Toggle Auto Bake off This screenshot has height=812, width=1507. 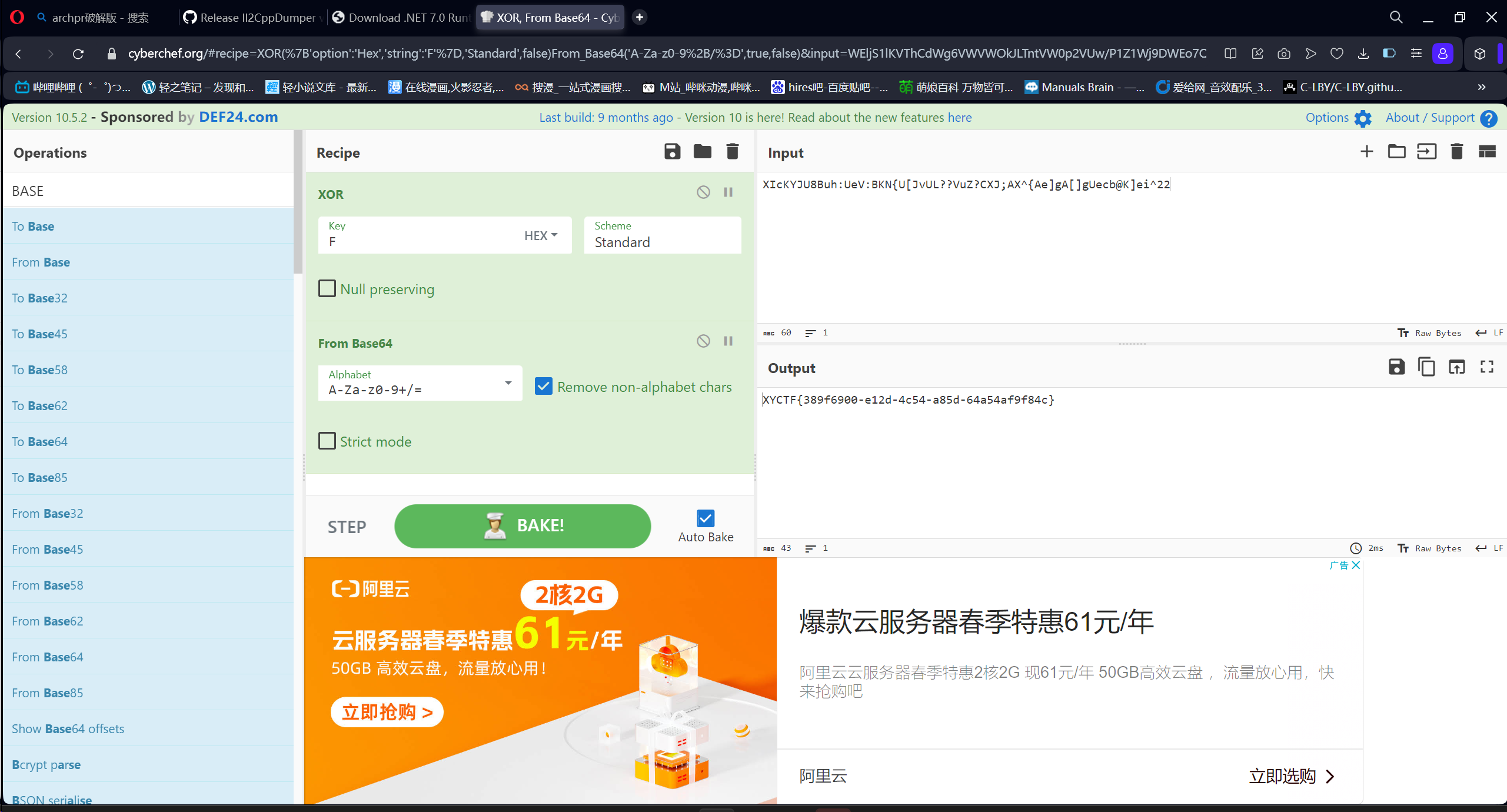point(704,518)
